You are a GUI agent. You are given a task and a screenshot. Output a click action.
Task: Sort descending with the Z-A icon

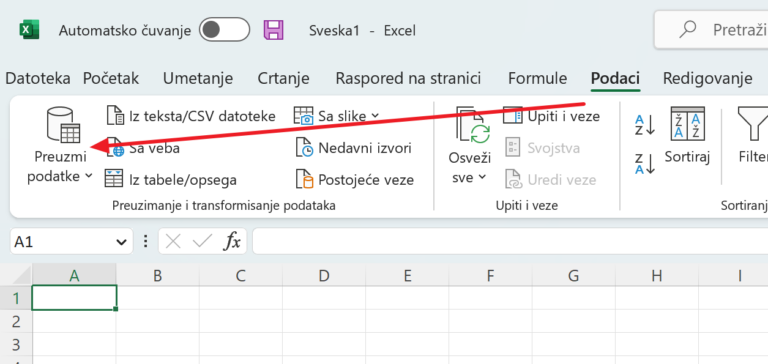pos(645,164)
